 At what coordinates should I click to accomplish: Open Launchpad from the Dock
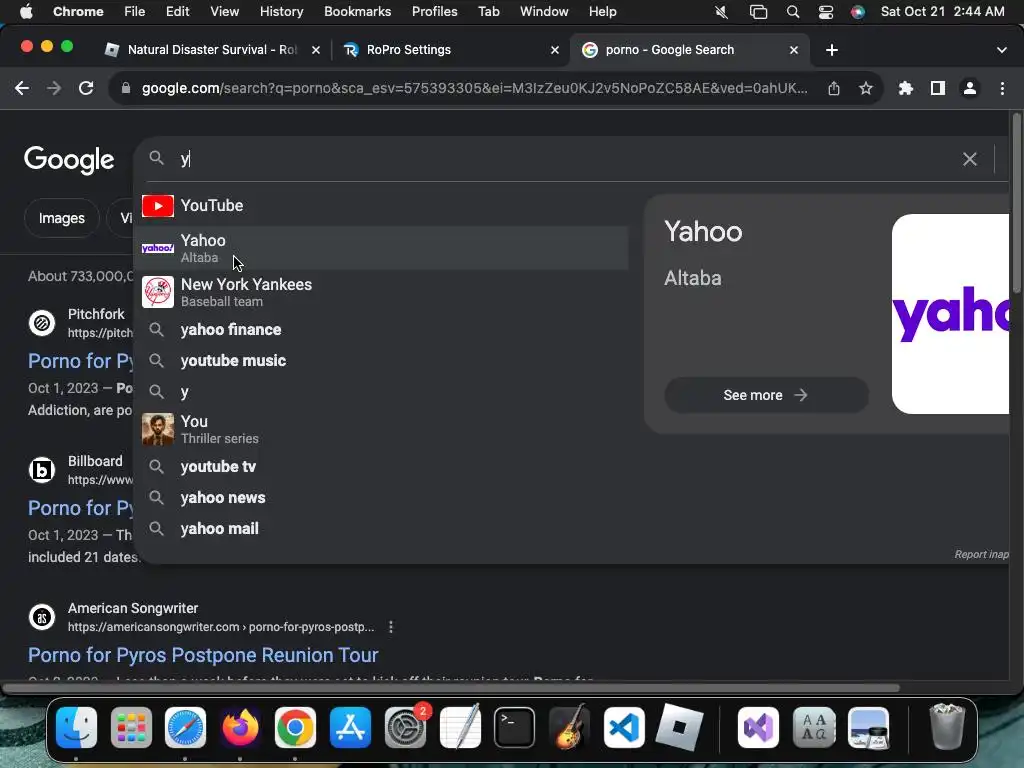131,728
